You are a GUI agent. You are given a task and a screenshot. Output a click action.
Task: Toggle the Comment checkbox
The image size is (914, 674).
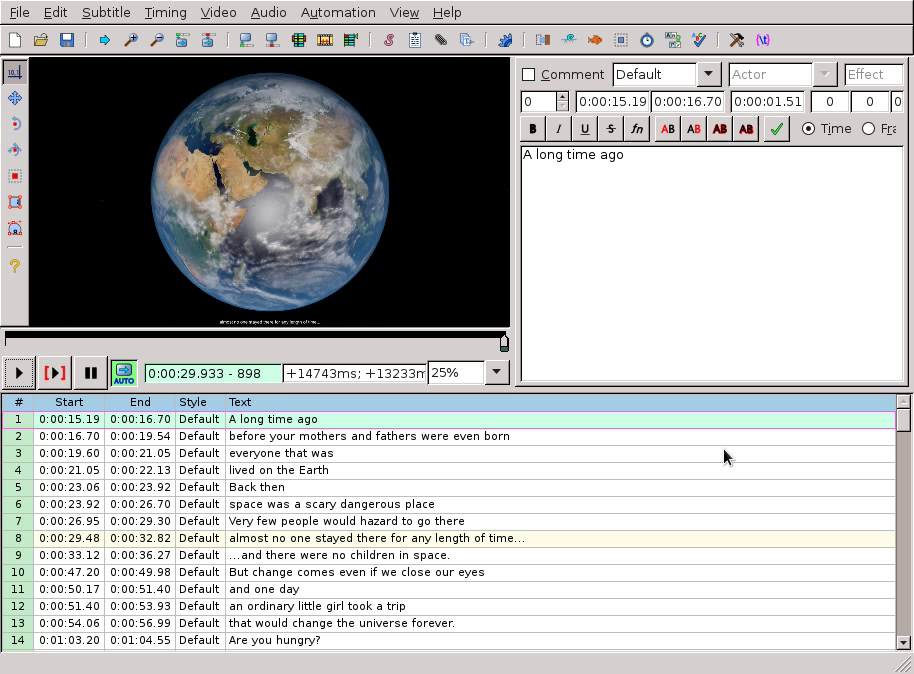529,75
